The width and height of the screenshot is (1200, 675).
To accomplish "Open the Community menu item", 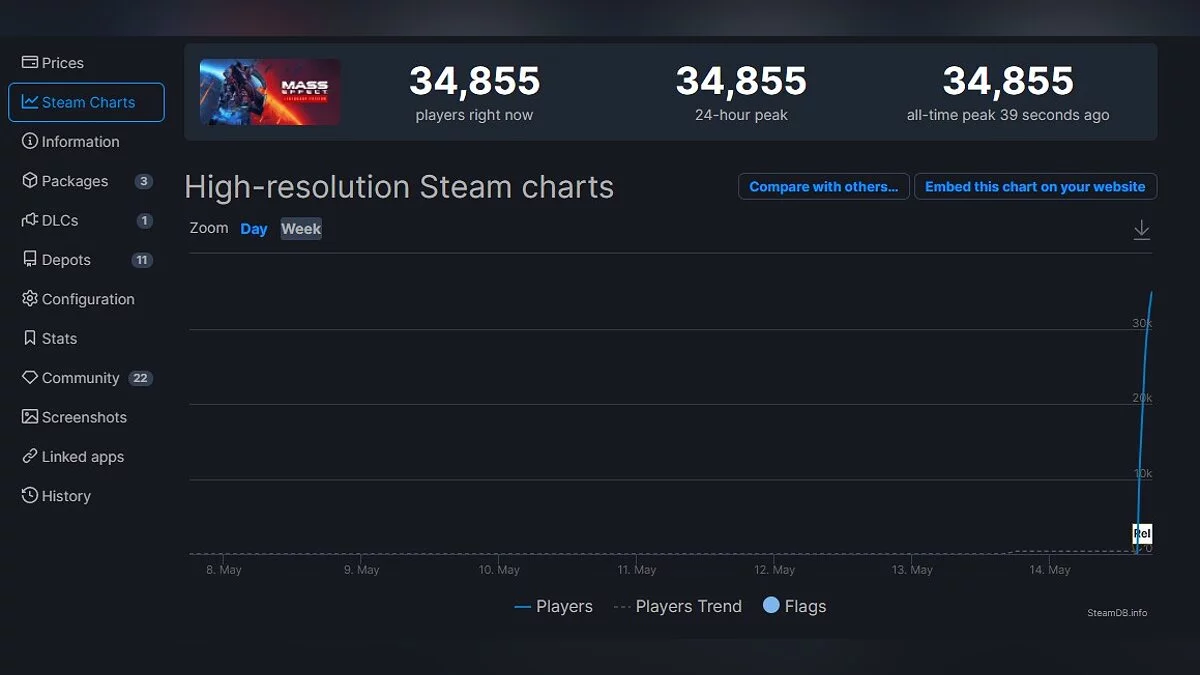I will pyautogui.click(x=80, y=378).
